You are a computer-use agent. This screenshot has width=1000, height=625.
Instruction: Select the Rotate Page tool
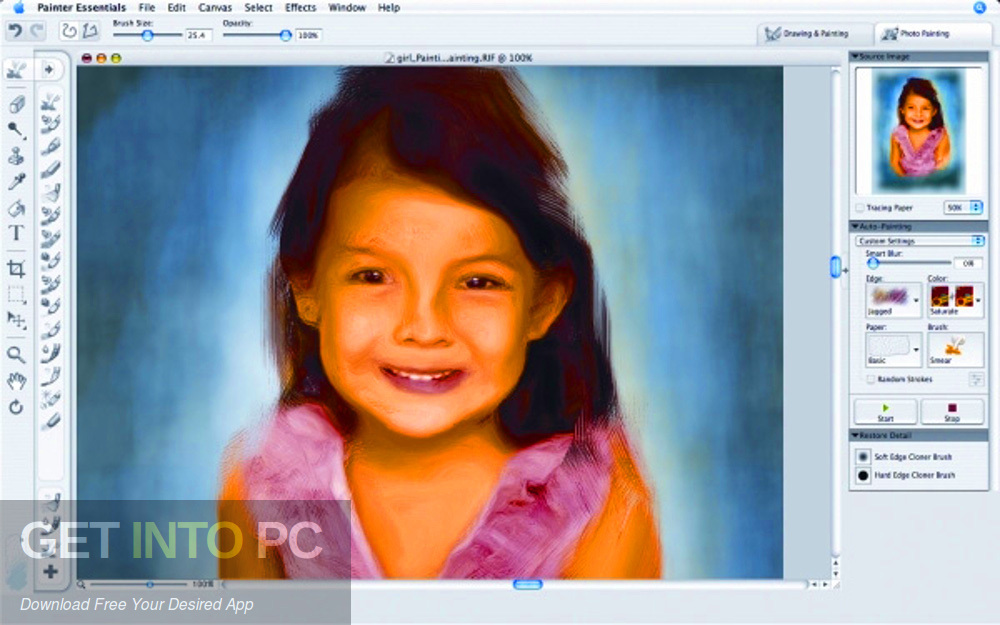(17, 407)
